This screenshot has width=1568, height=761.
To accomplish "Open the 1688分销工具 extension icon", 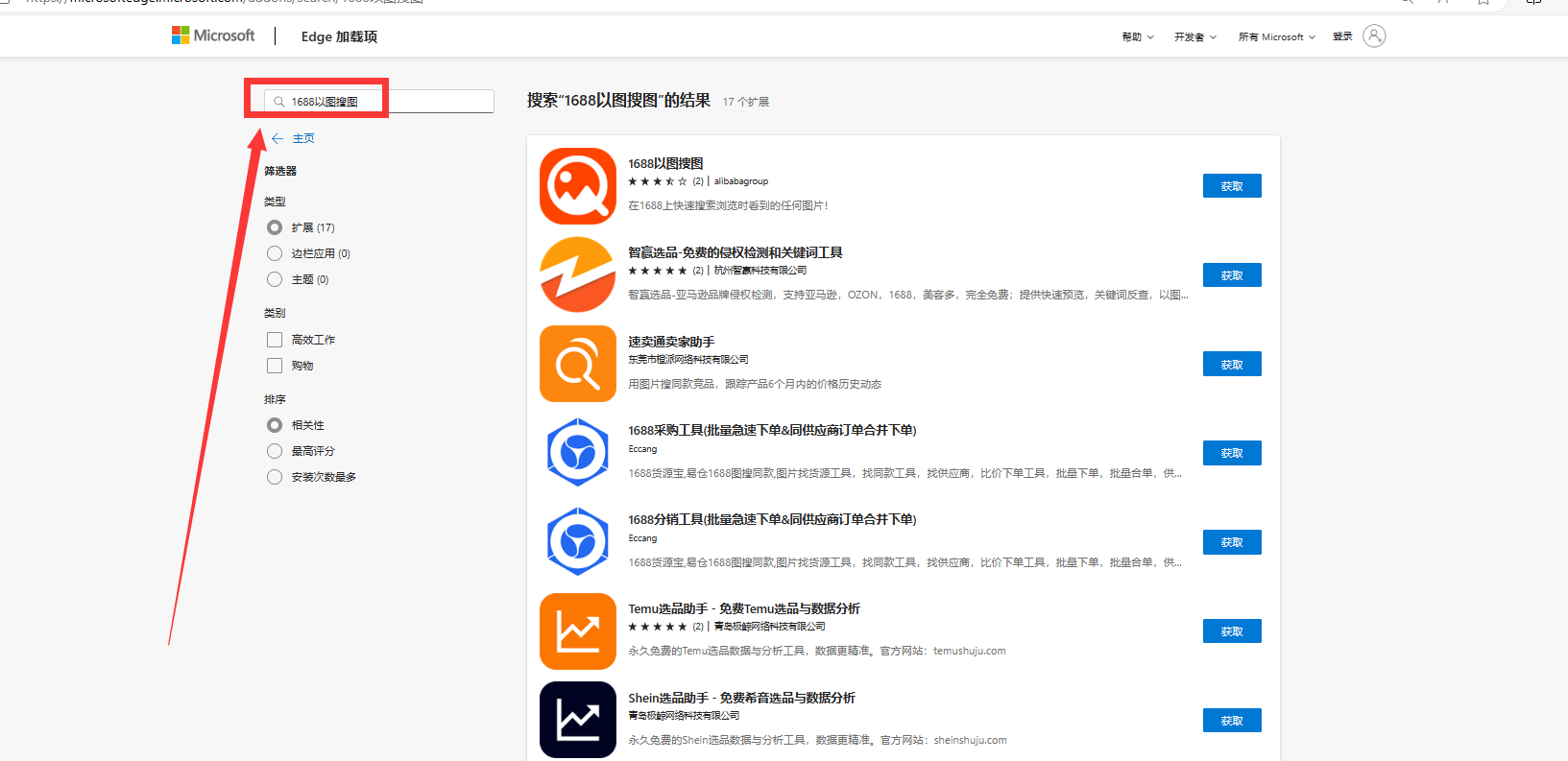I will point(578,542).
